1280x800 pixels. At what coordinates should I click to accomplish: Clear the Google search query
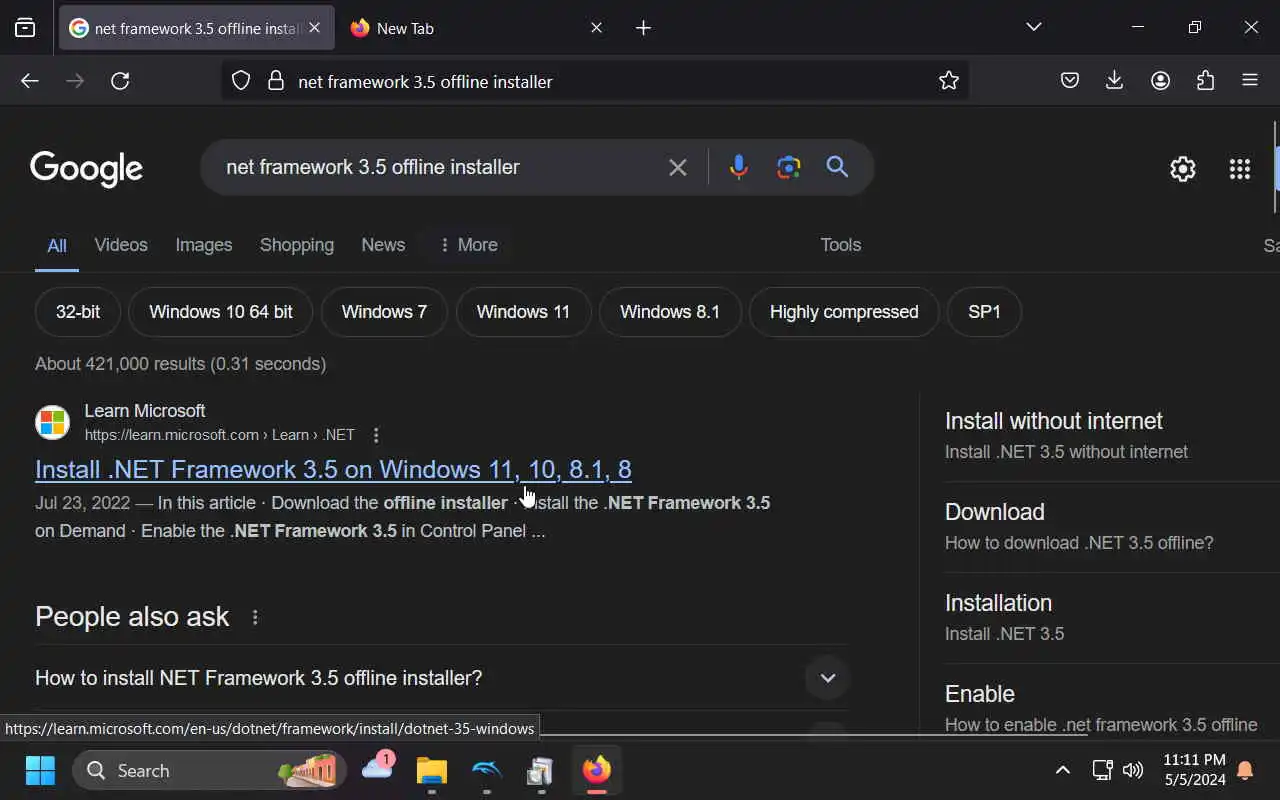[678, 167]
